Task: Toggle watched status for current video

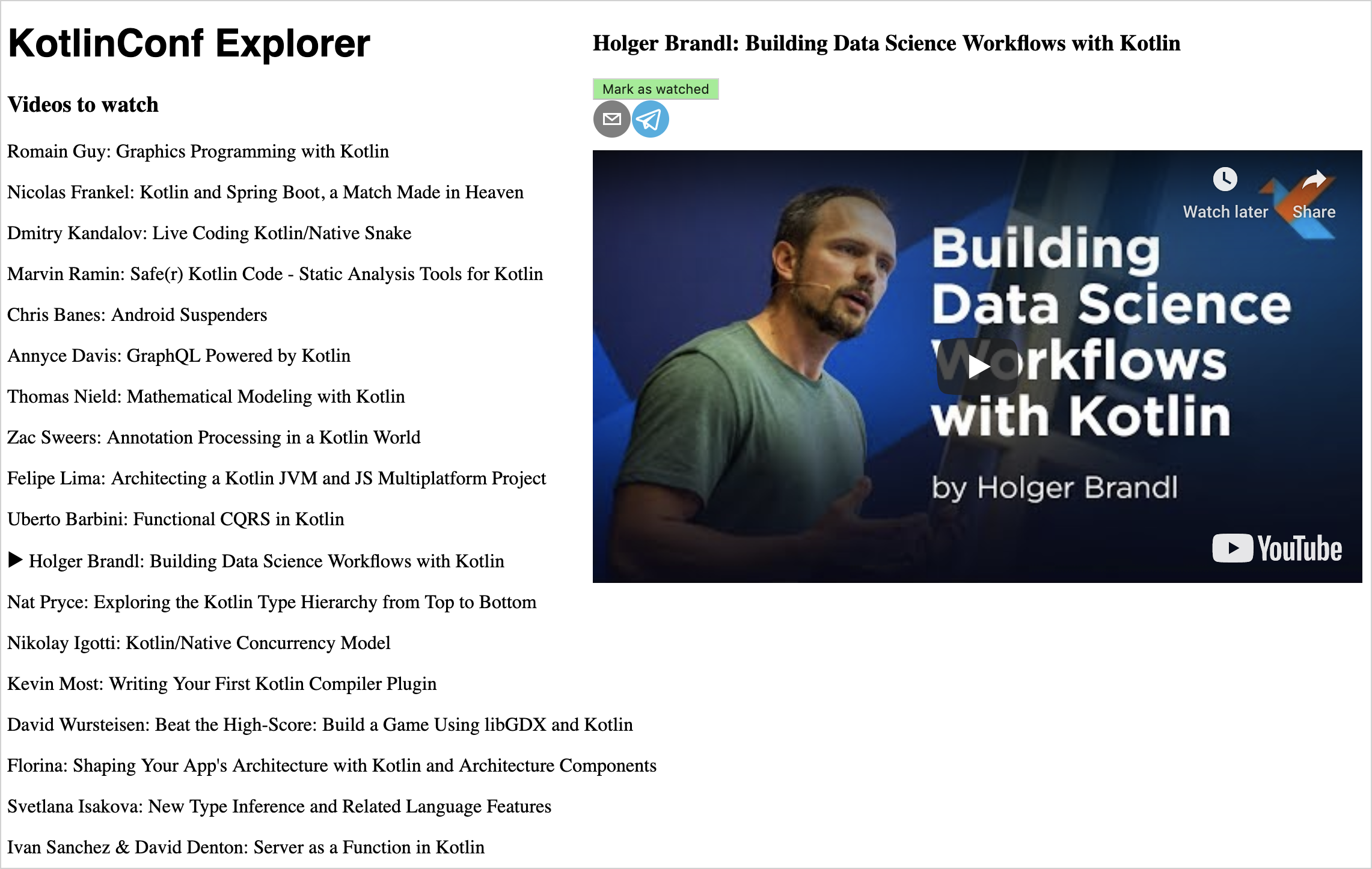Action: click(656, 88)
